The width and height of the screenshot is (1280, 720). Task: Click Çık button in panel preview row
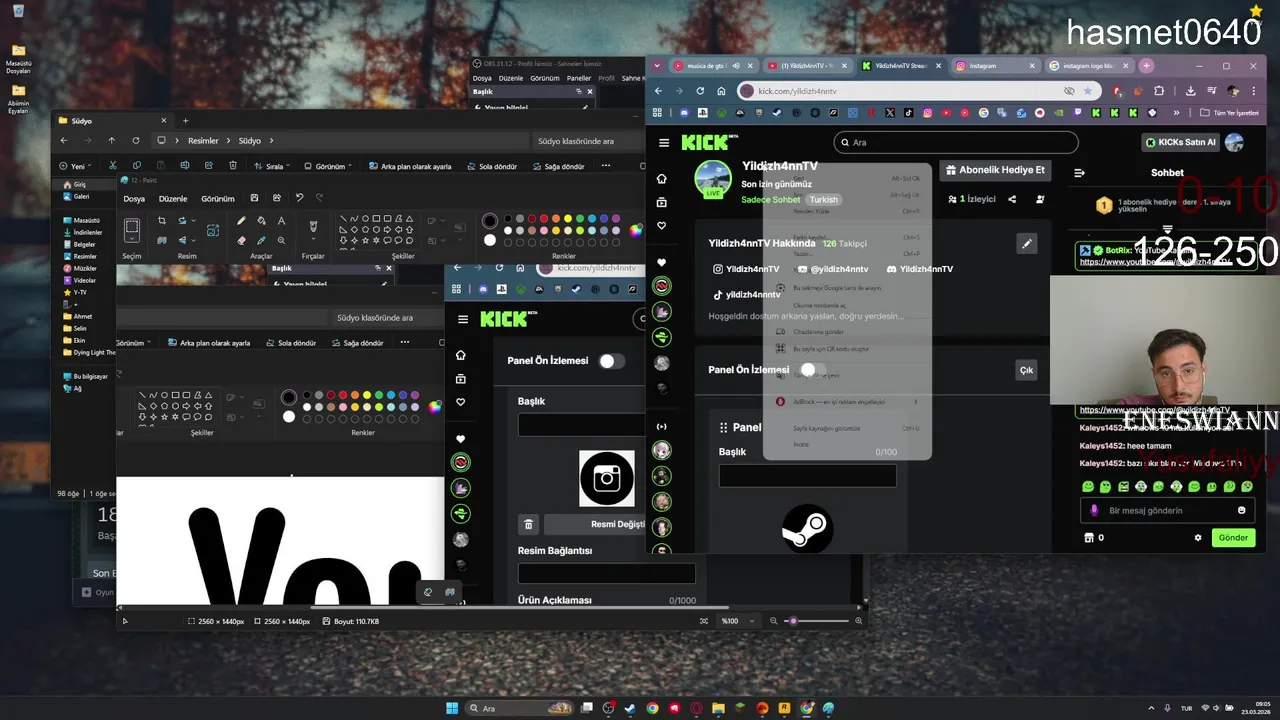(1026, 370)
